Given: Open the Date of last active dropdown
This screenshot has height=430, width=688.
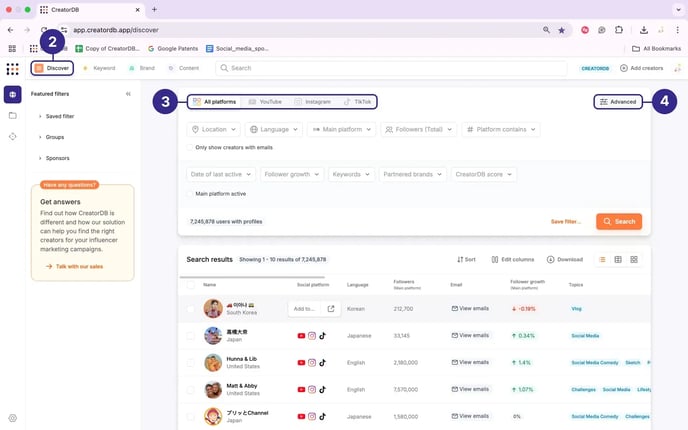Looking at the screenshot, I should coord(221,174).
